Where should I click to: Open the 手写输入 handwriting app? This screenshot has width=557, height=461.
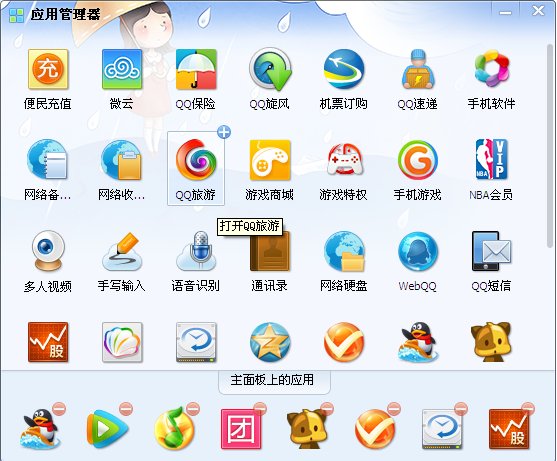122,251
